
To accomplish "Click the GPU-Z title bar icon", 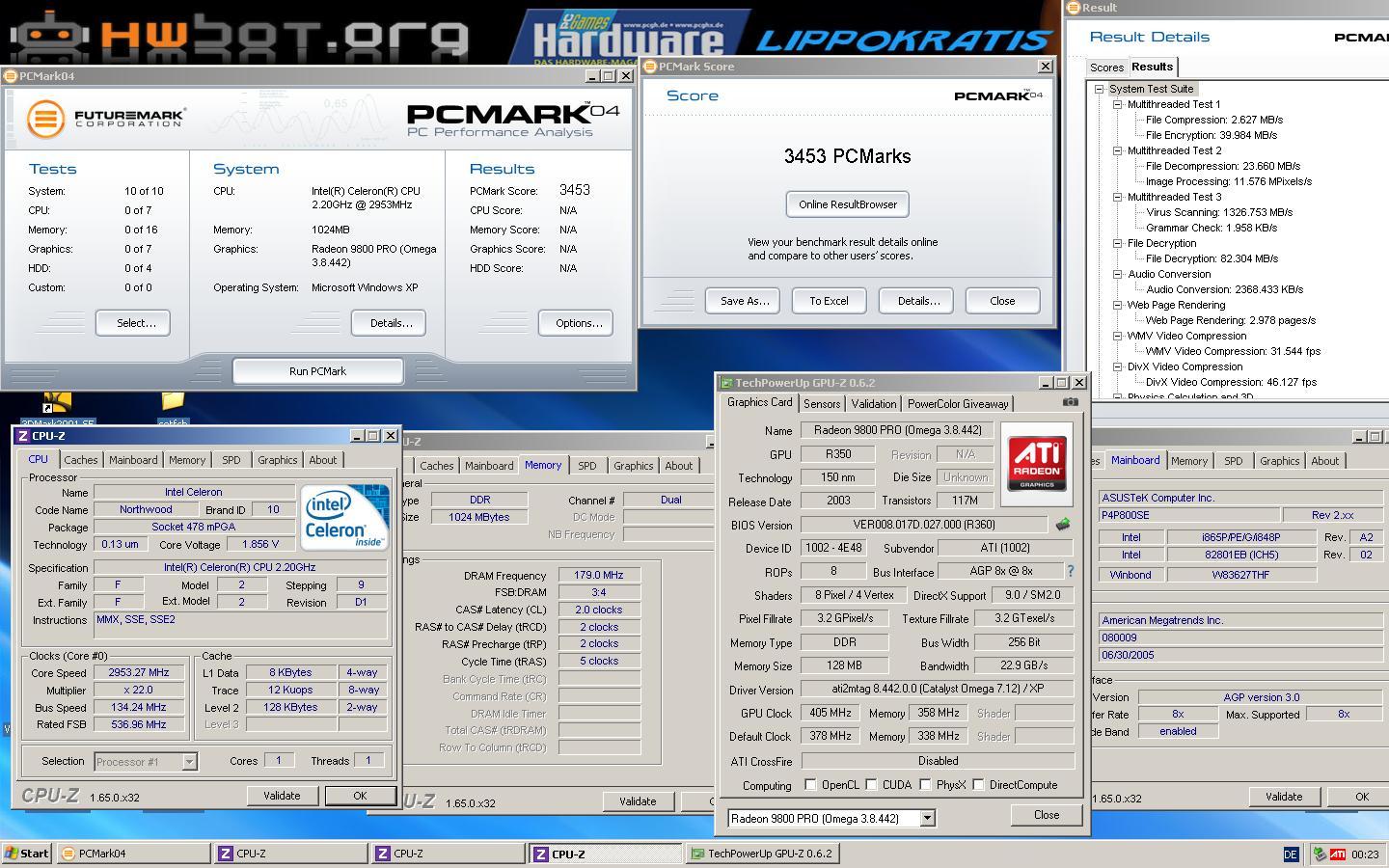I will pos(726,383).
